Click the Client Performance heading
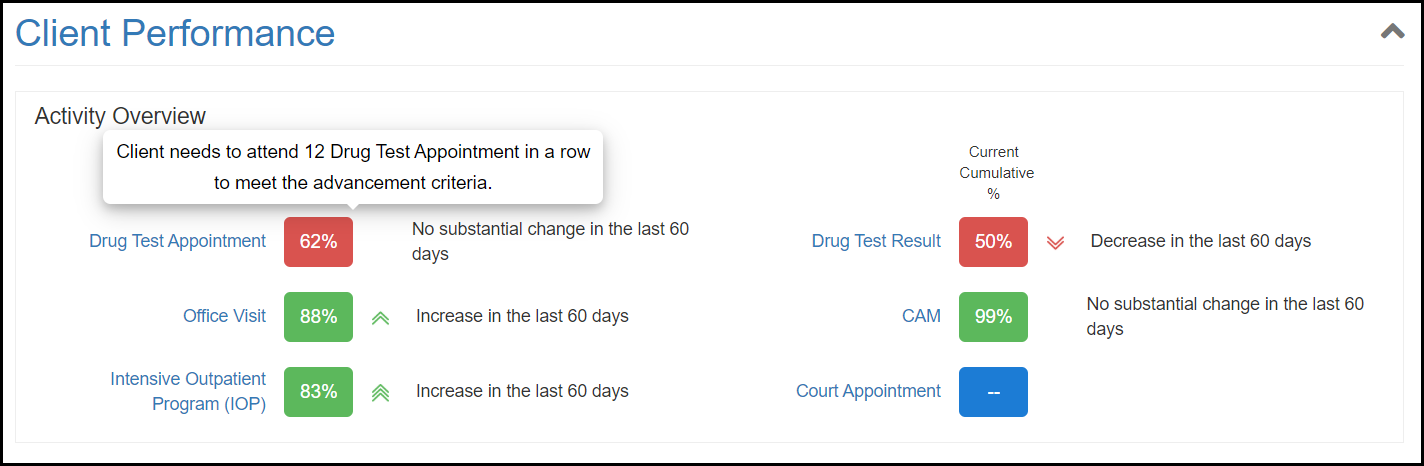 coord(175,33)
